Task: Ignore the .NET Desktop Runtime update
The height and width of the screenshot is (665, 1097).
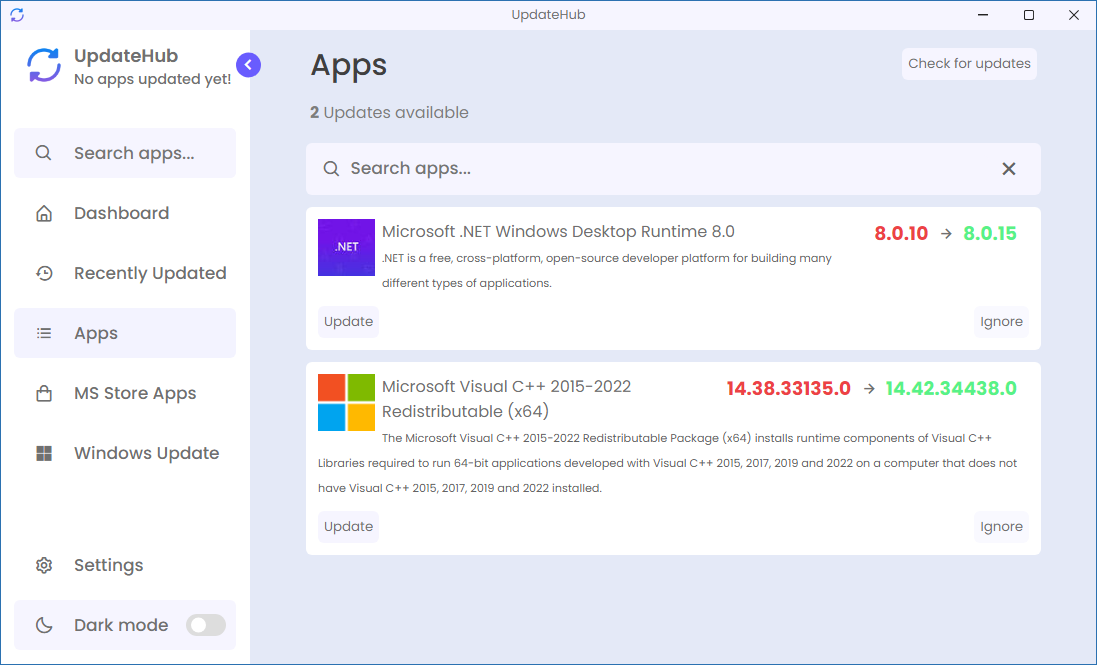Action: pyautogui.click(x=1001, y=322)
